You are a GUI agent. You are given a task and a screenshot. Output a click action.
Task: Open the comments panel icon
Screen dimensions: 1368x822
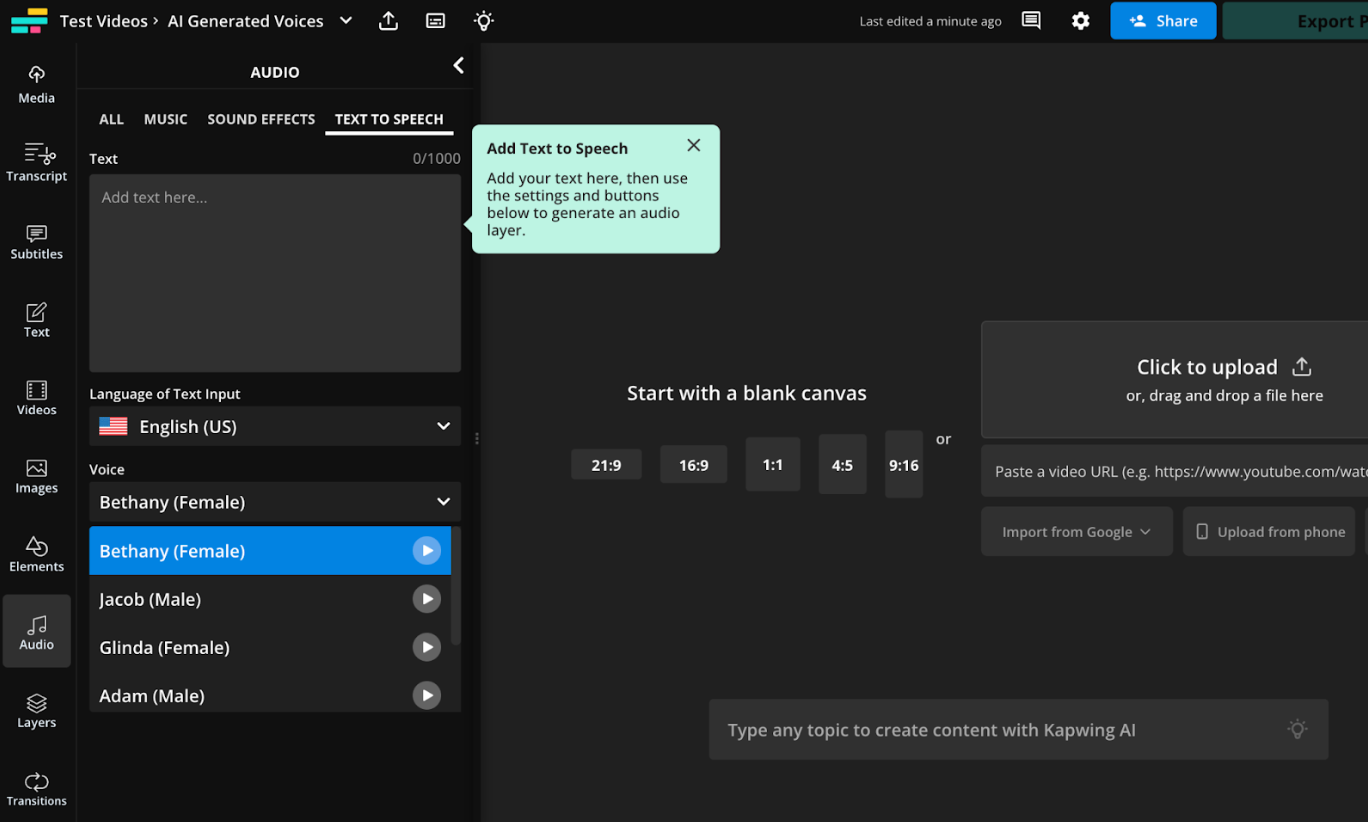click(1031, 20)
